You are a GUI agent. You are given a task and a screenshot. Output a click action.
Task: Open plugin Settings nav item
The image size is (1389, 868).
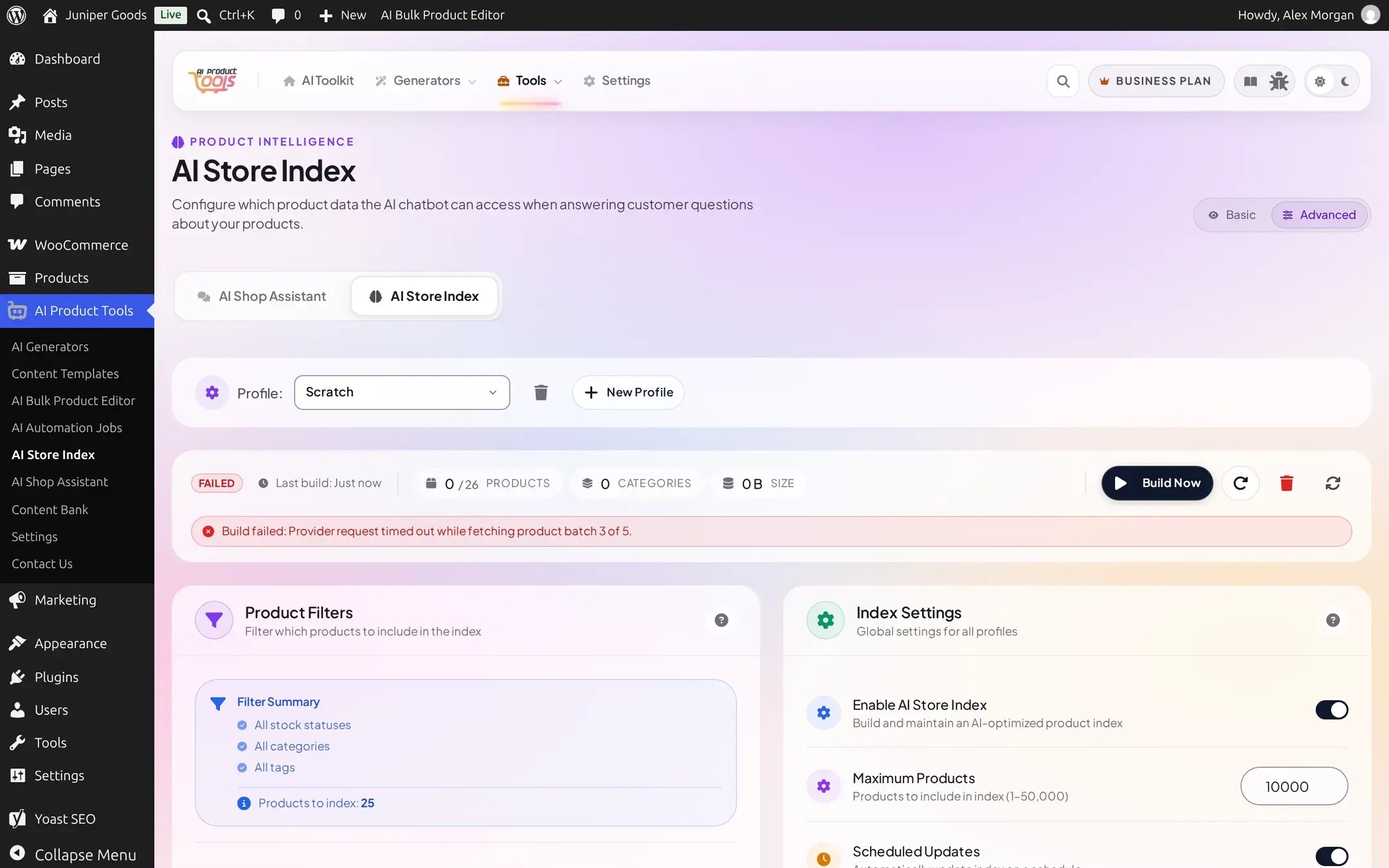click(617, 81)
